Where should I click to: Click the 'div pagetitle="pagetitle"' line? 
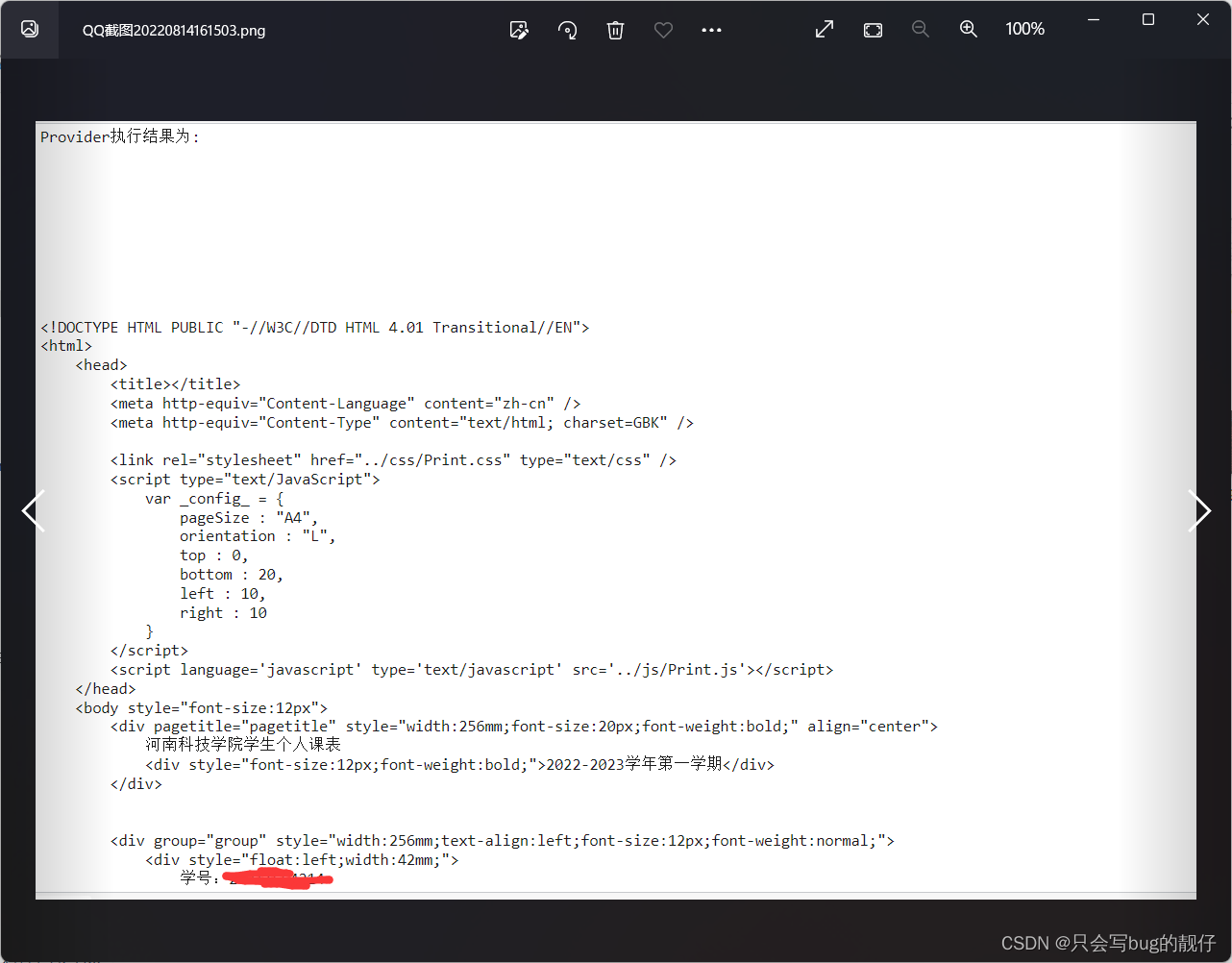pos(524,726)
